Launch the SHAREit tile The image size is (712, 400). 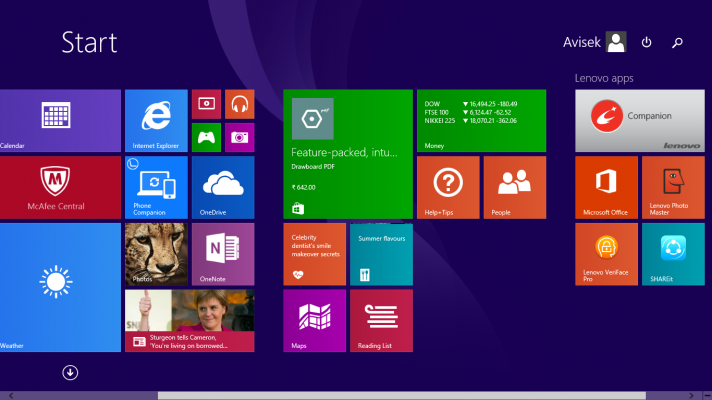click(673, 254)
